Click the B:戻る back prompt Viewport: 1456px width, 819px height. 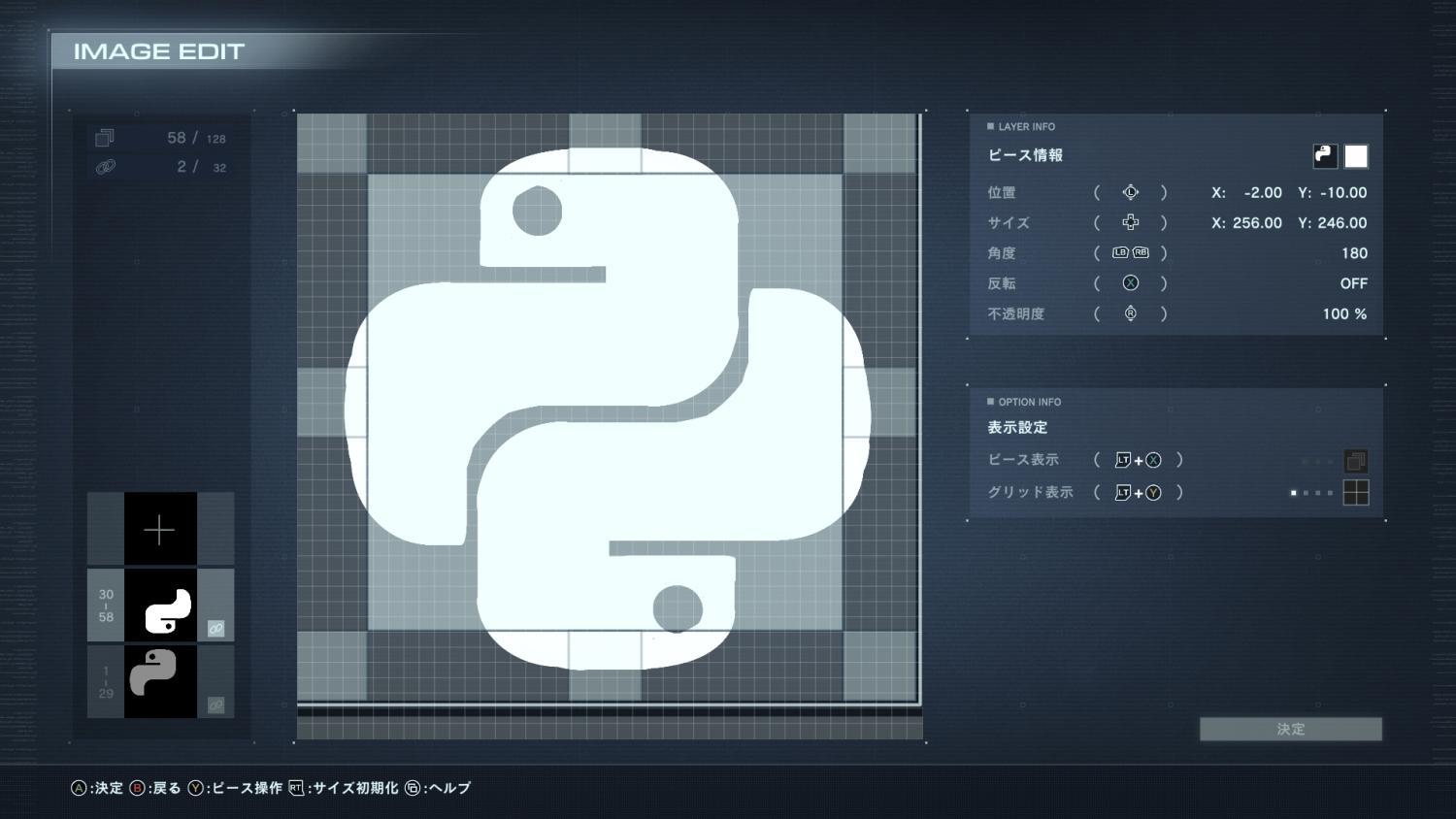[x=155, y=788]
